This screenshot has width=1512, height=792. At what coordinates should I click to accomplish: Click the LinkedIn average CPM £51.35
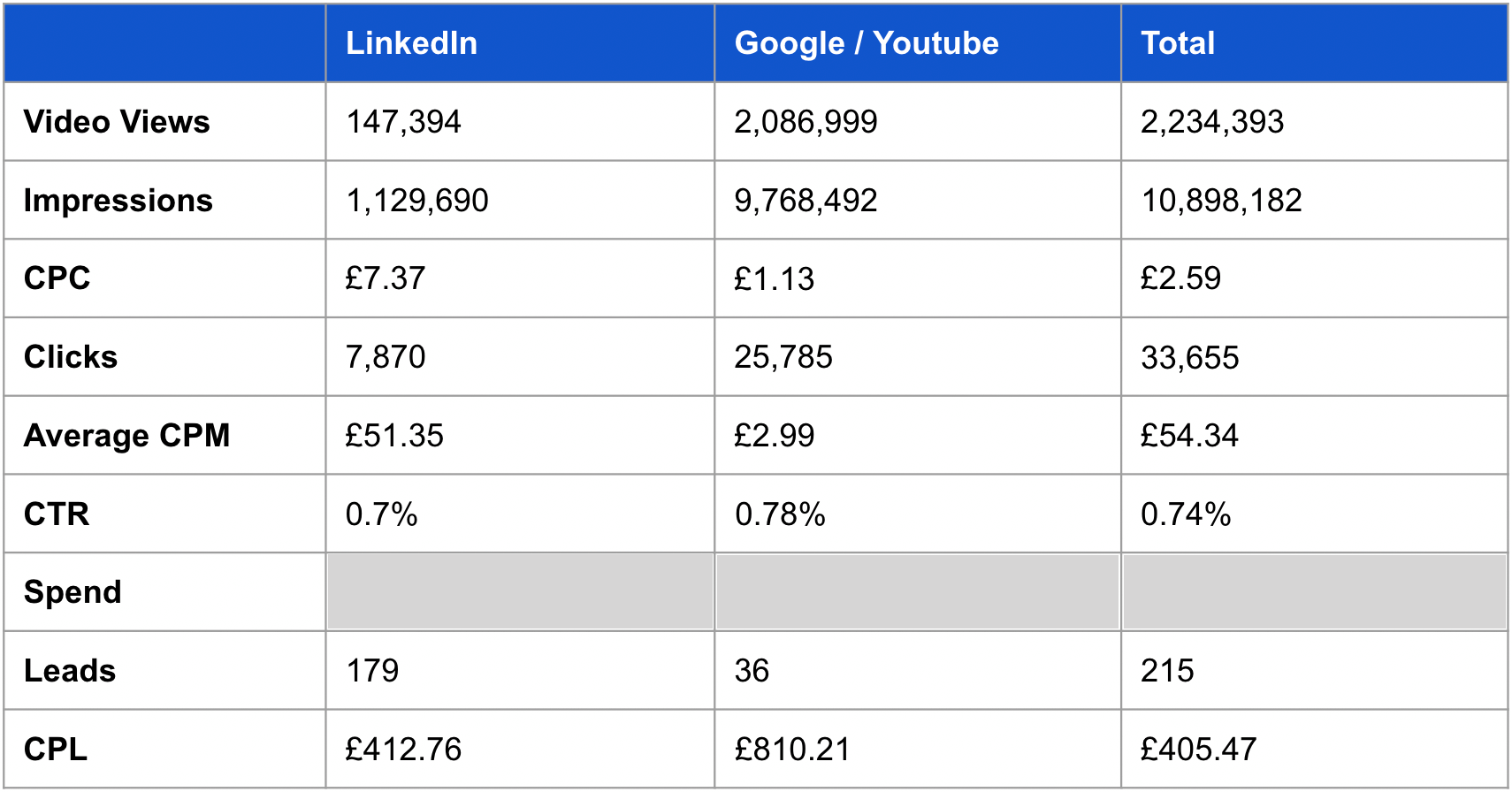pyautogui.click(x=394, y=436)
